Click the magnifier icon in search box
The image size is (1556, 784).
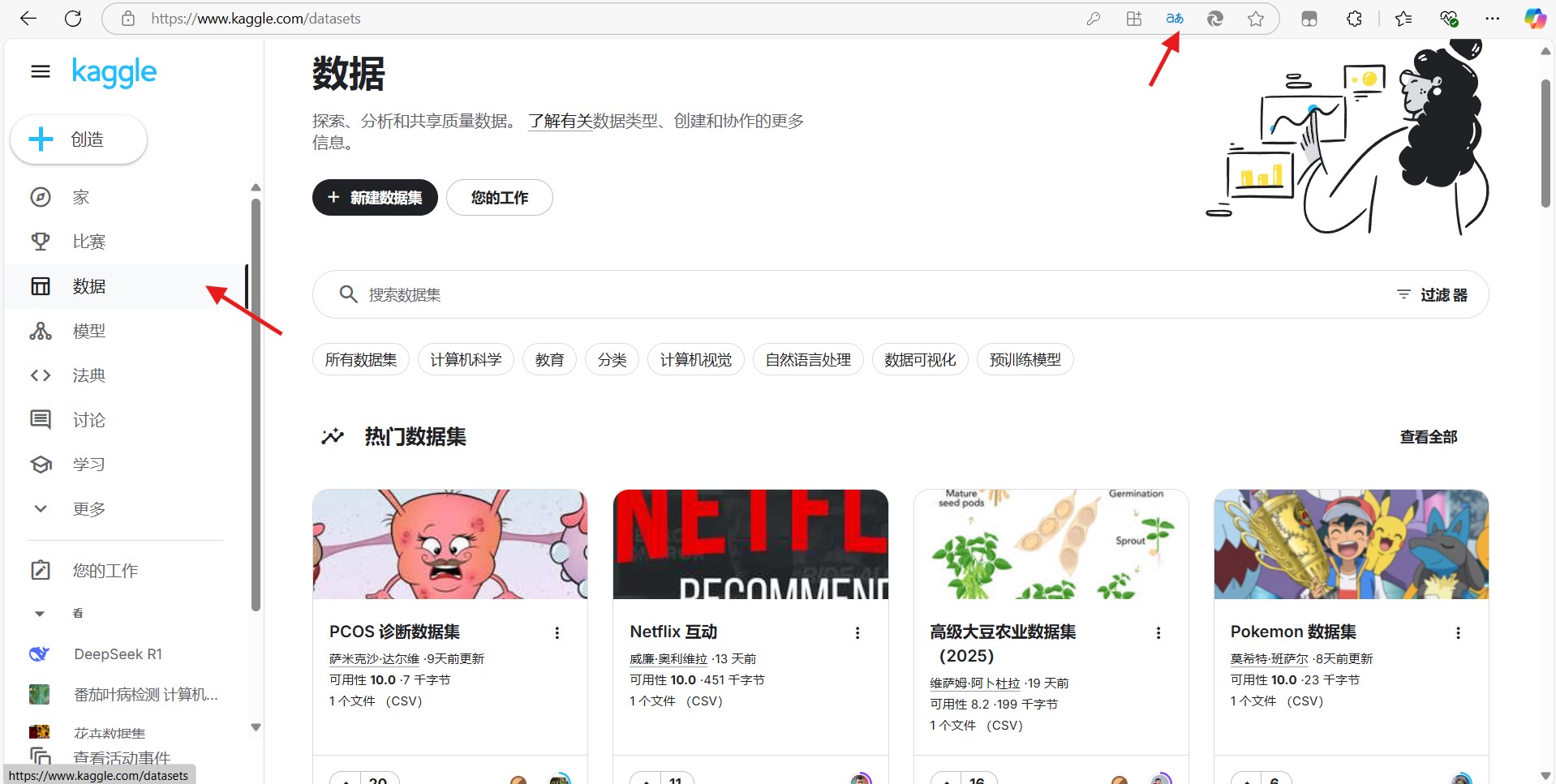[x=348, y=294]
